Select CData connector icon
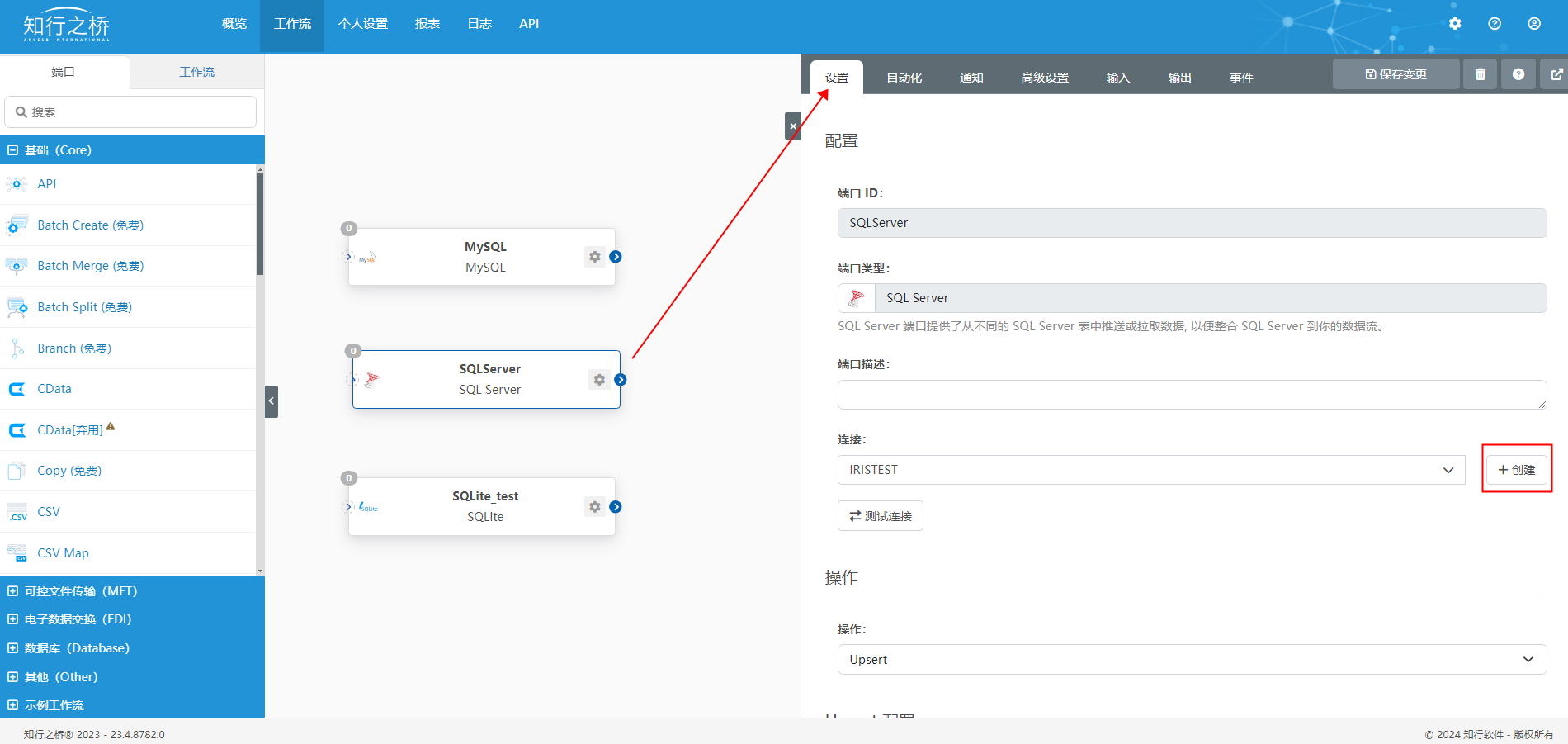 (x=17, y=389)
